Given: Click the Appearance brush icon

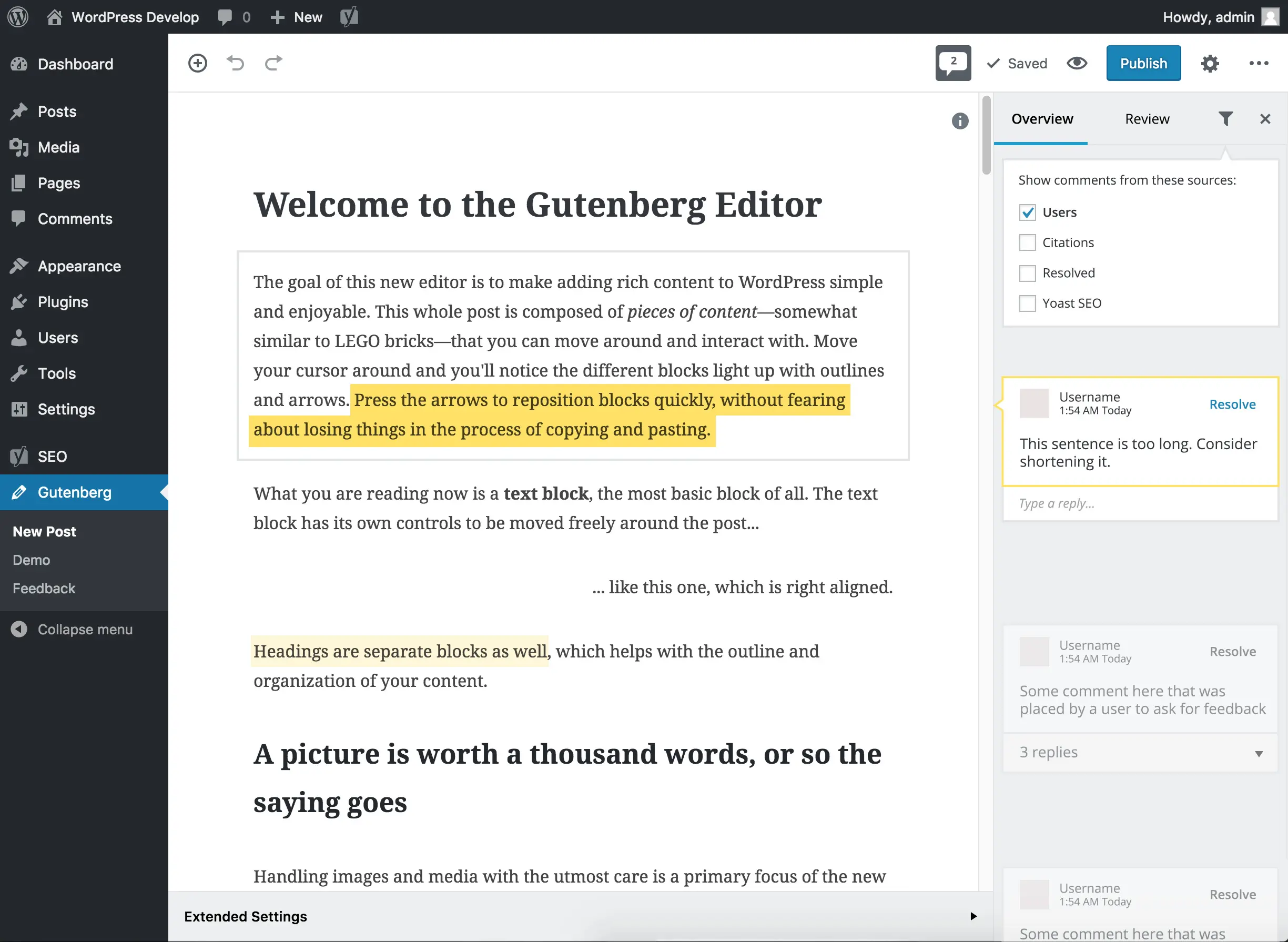Looking at the screenshot, I should click(19, 266).
